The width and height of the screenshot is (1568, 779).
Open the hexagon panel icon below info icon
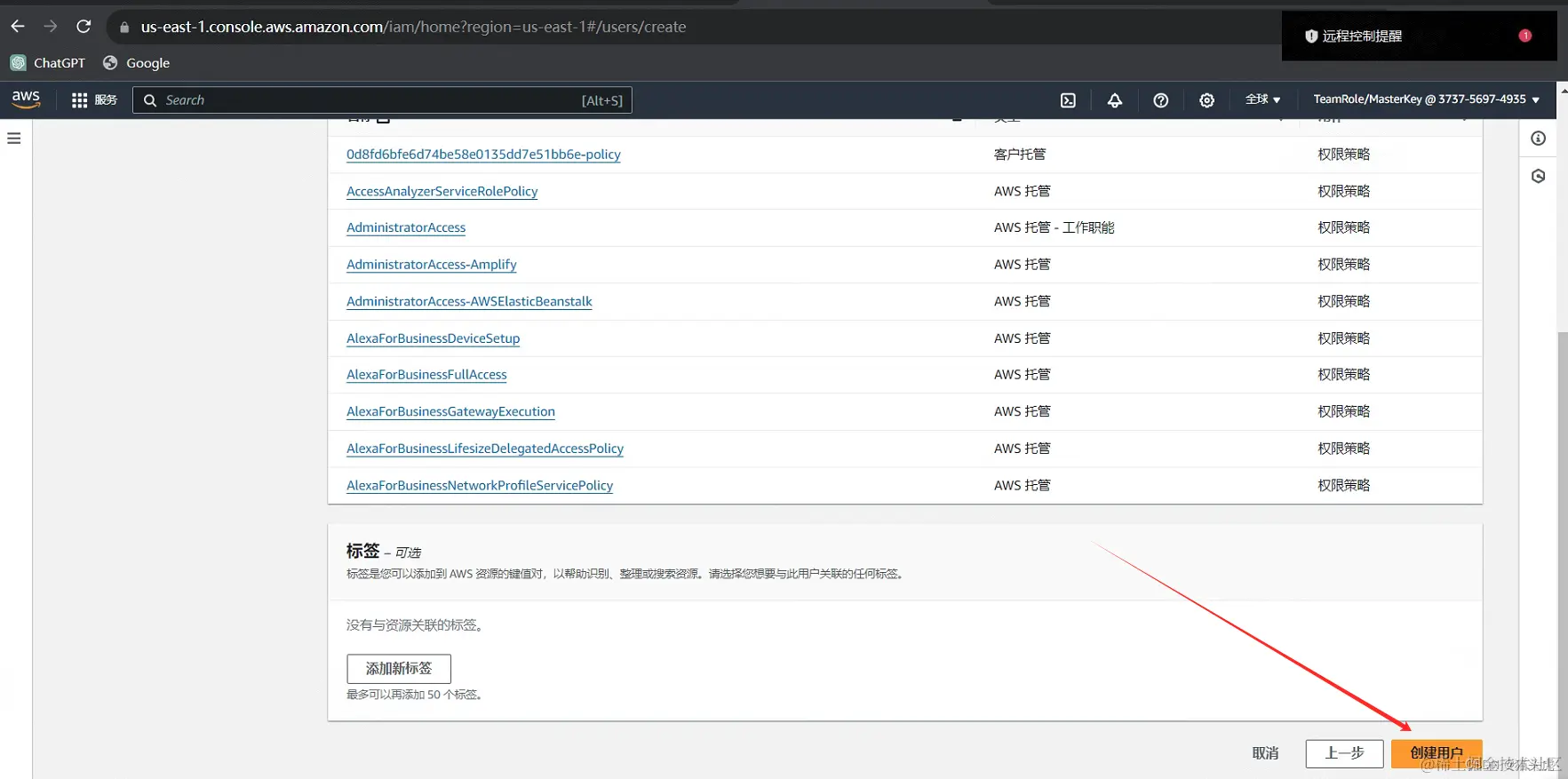click(1538, 176)
